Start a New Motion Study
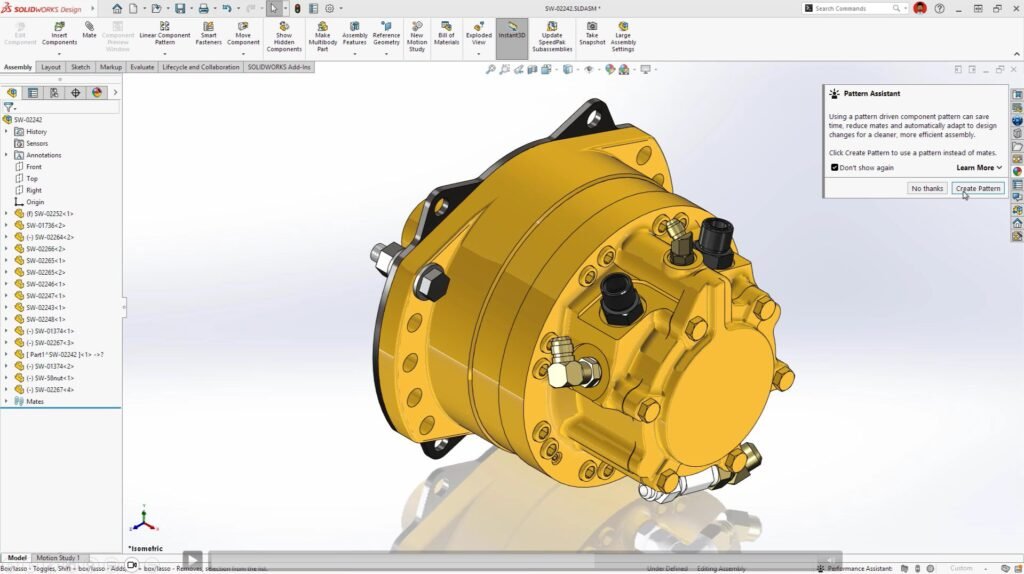Image resolution: width=1024 pixels, height=574 pixels. (x=417, y=37)
